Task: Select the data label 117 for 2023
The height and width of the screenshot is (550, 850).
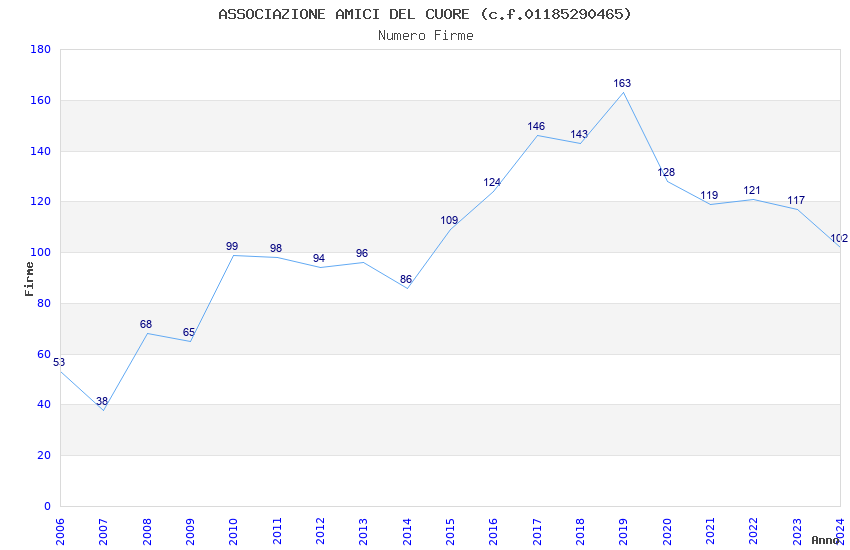Action: pos(796,200)
